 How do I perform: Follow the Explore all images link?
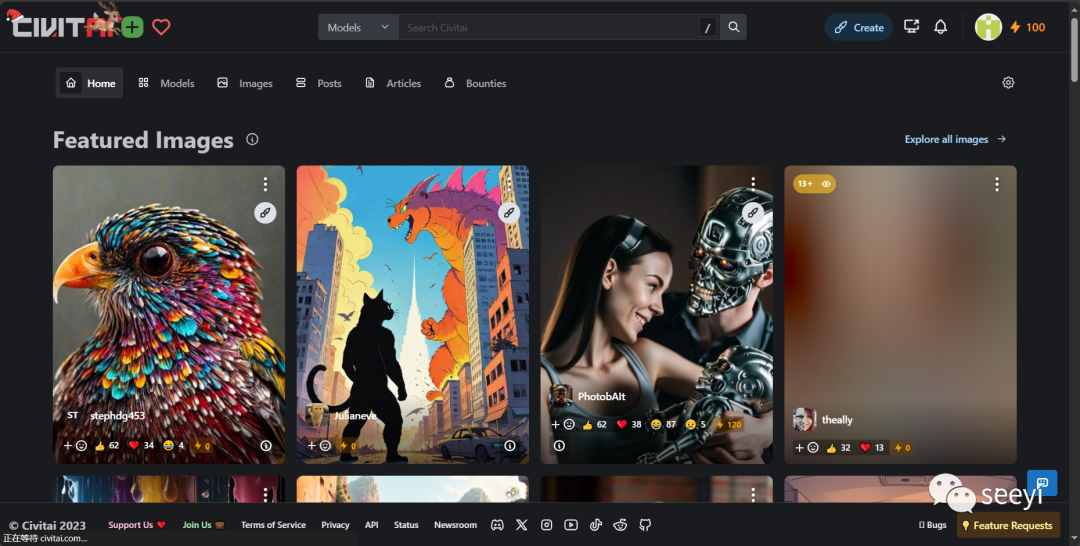coord(955,139)
